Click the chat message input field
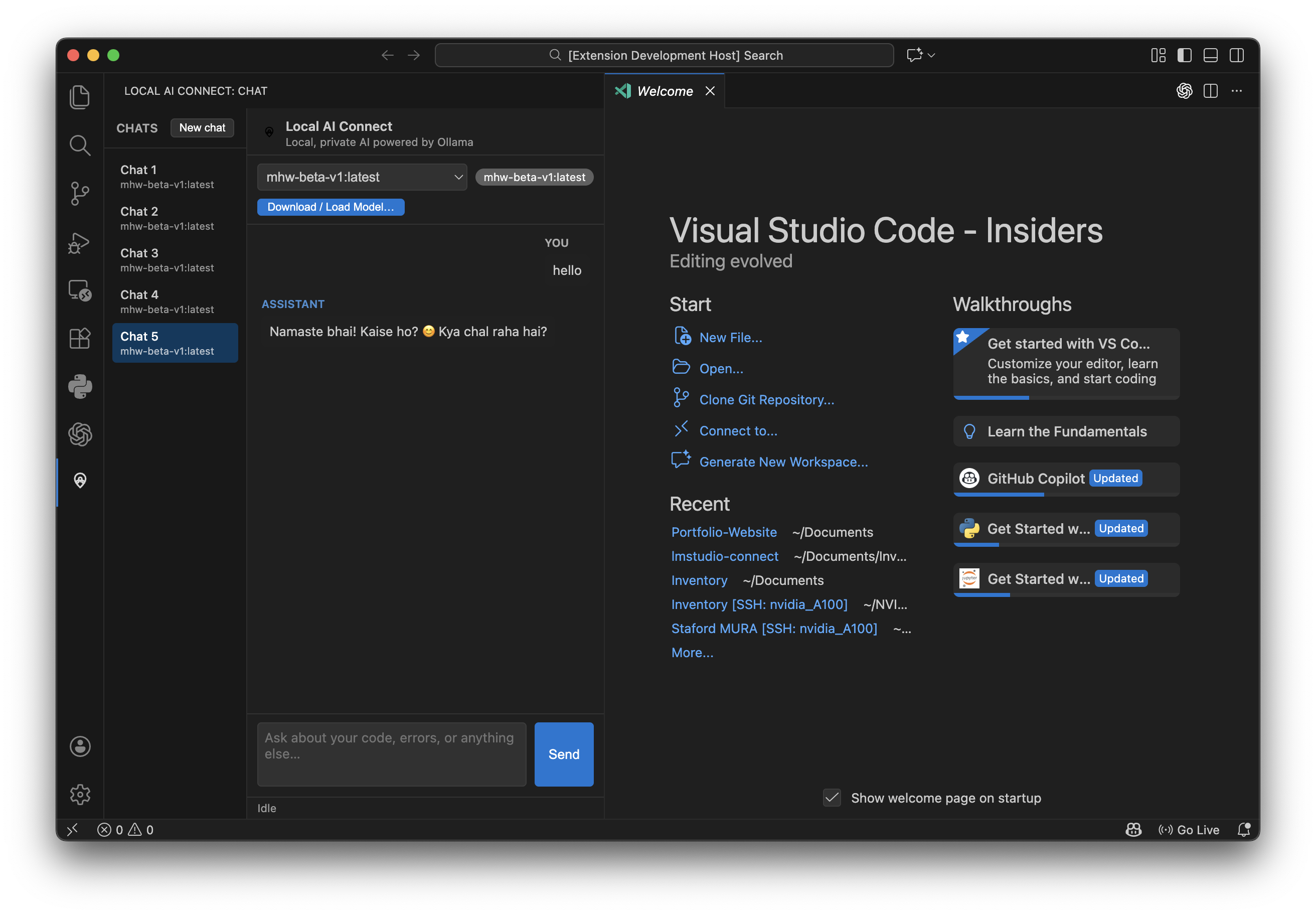Screen dimensions: 1316x915 [x=392, y=753]
